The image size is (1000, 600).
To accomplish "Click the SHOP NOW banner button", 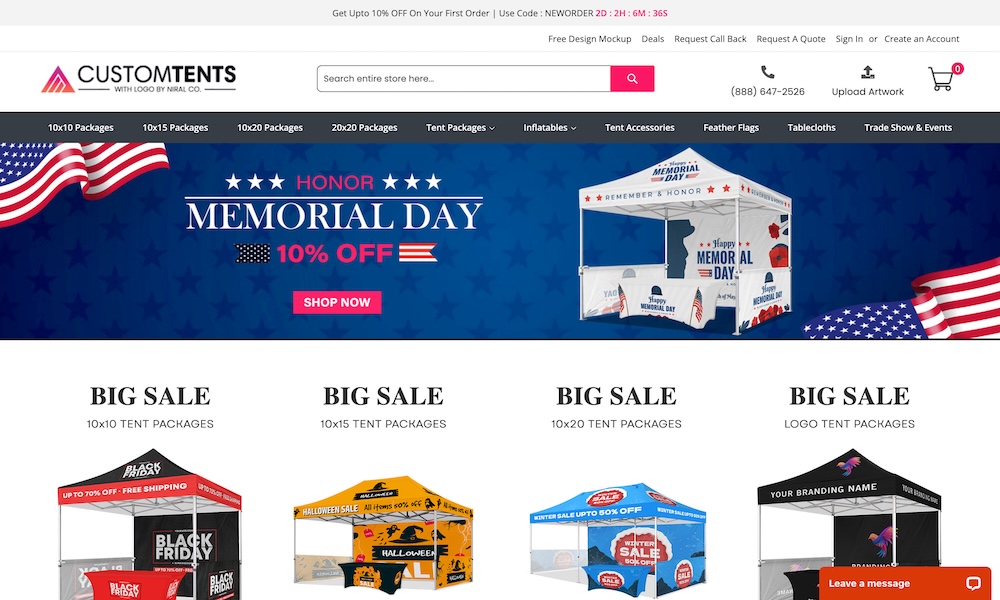I will point(337,302).
